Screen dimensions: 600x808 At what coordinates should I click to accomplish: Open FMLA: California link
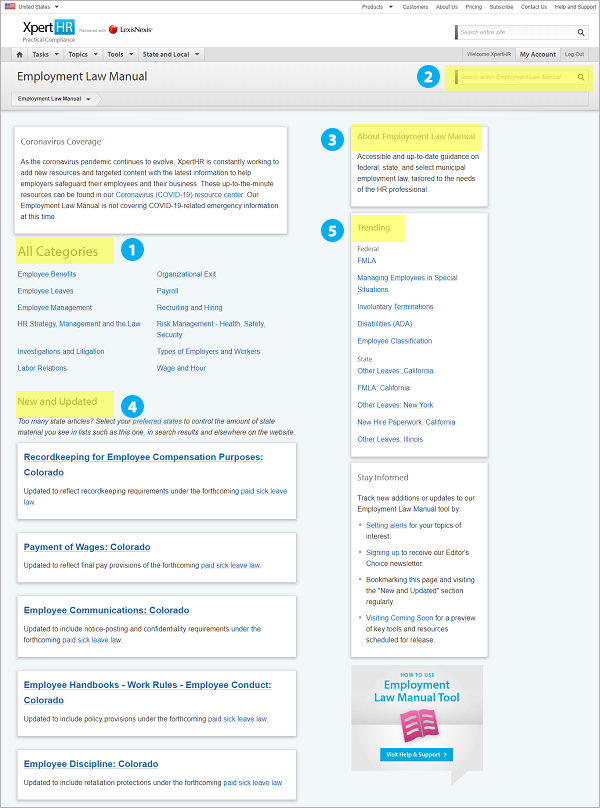[x=384, y=388]
